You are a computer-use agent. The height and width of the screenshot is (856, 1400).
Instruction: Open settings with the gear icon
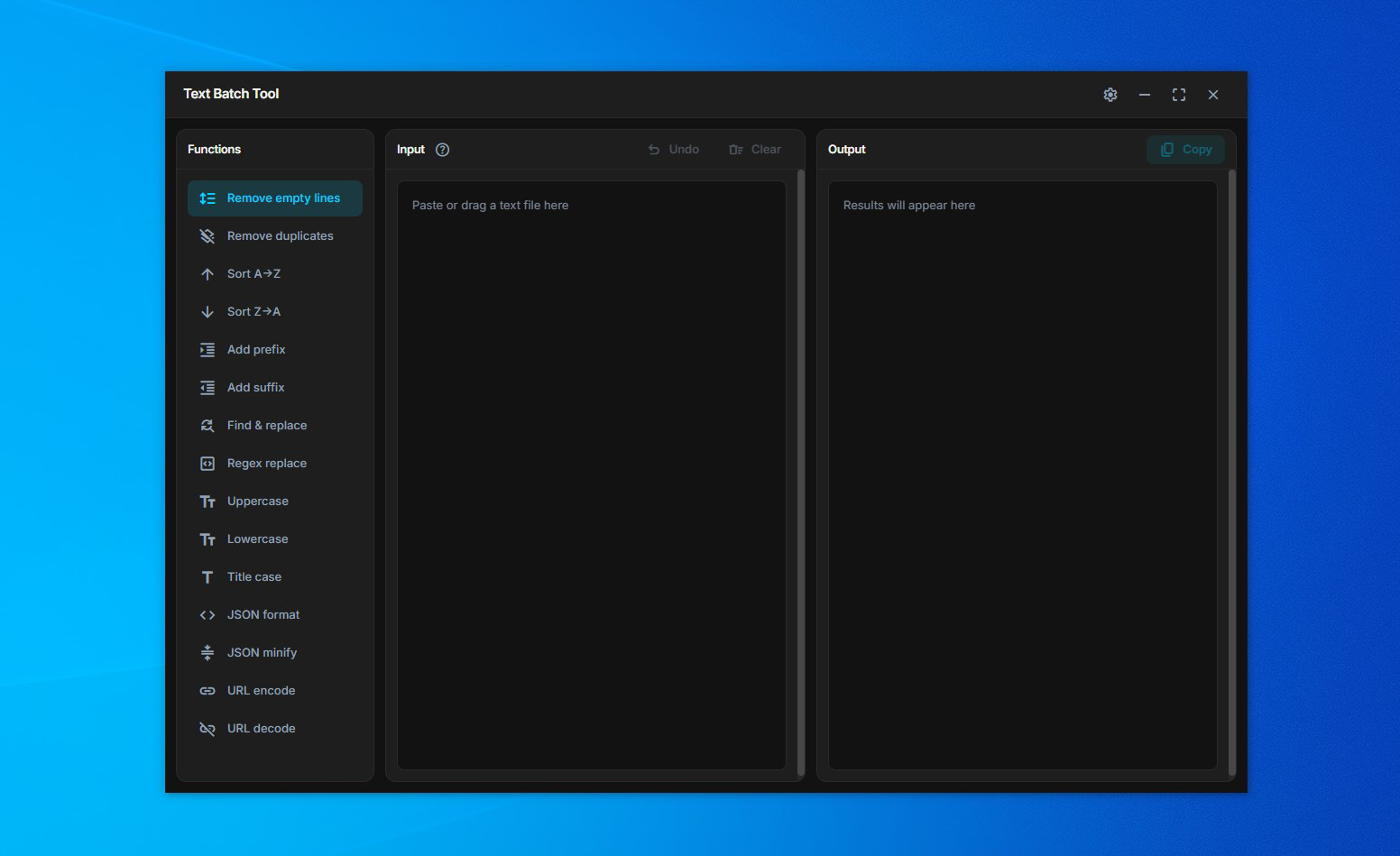(x=1110, y=95)
